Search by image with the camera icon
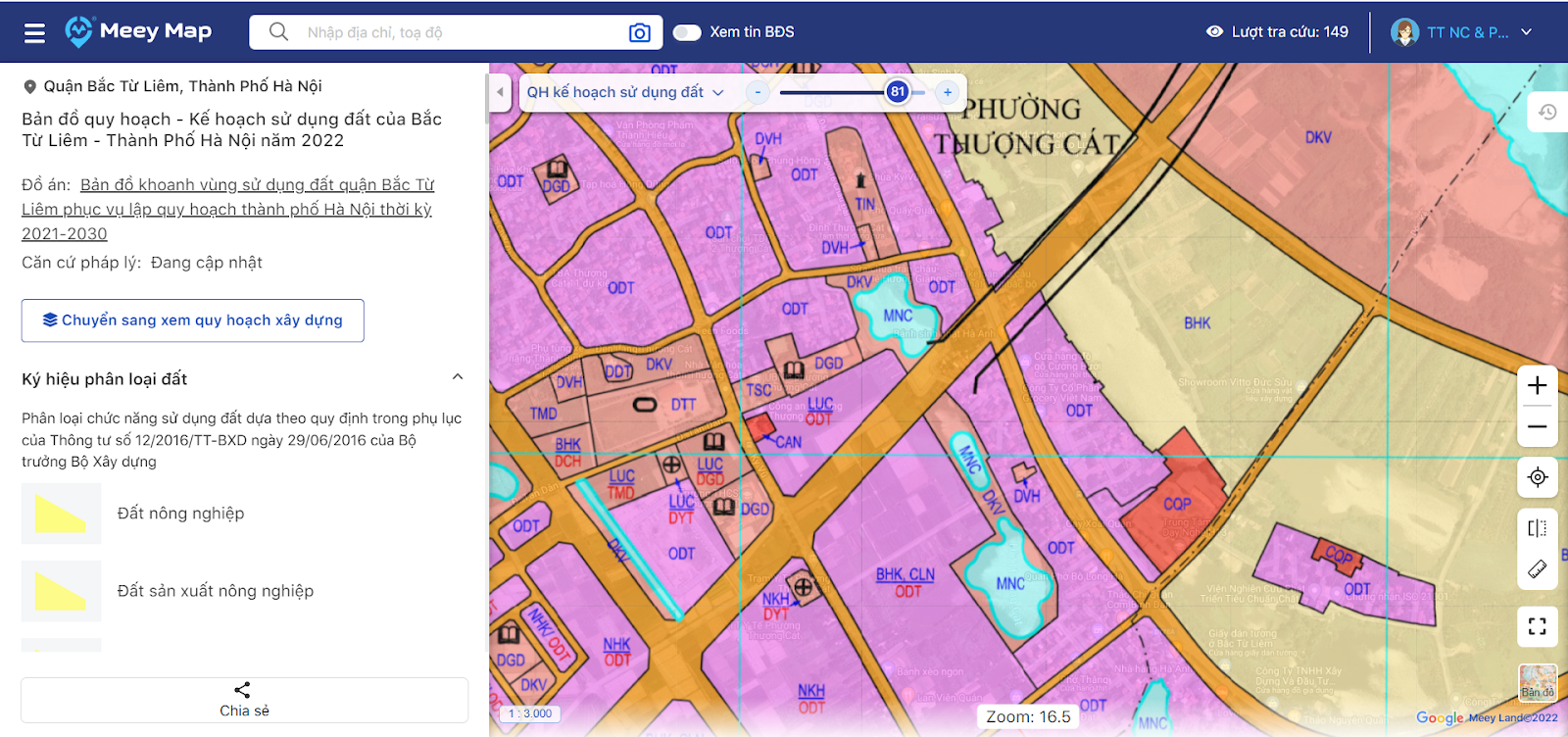 [x=639, y=32]
